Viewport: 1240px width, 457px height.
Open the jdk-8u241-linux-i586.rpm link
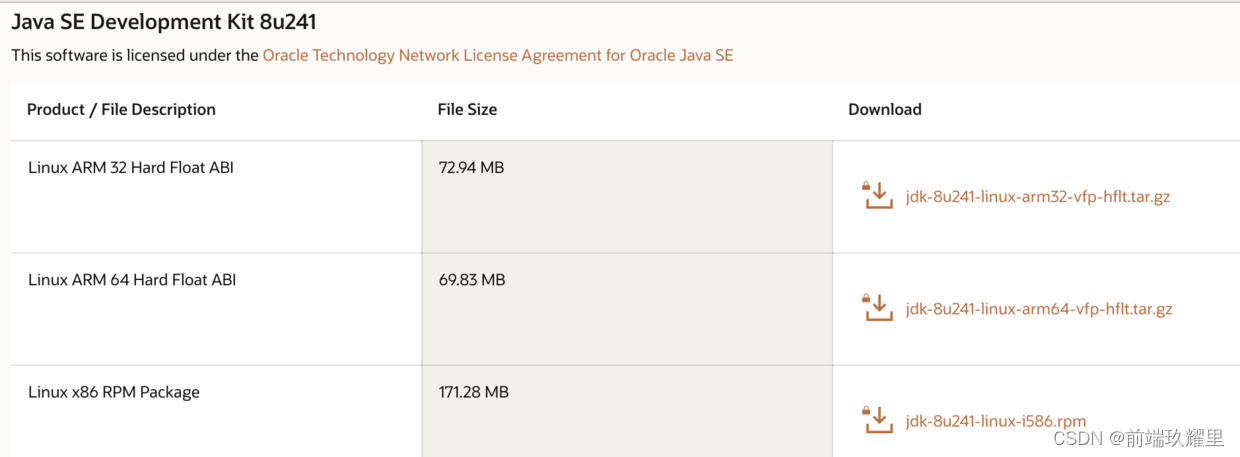point(995,420)
